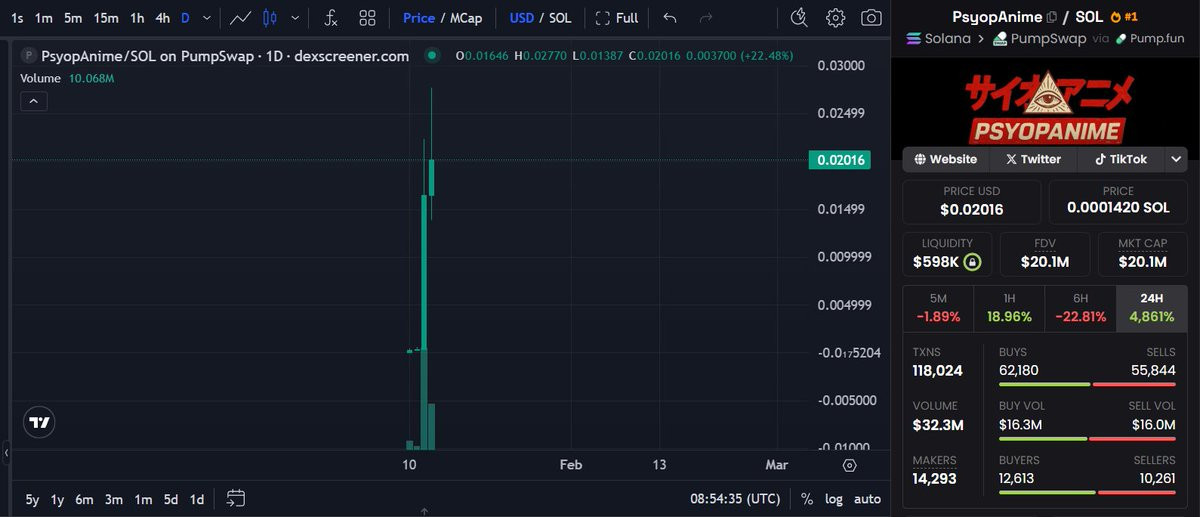This screenshot has width=1200, height=517.
Task: Click the chart title PsyopAnime/SOL on PumpSwap
Action: pyautogui.click(x=225, y=56)
